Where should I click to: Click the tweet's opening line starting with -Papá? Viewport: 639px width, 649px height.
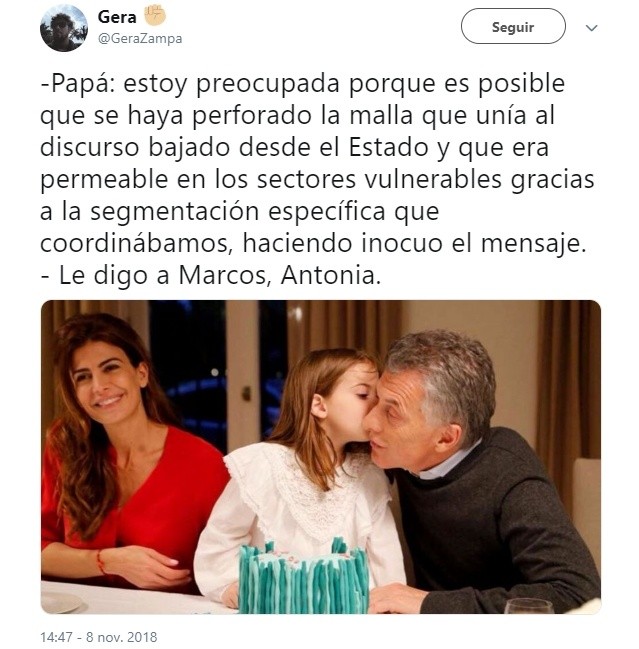pyautogui.click(x=303, y=84)
